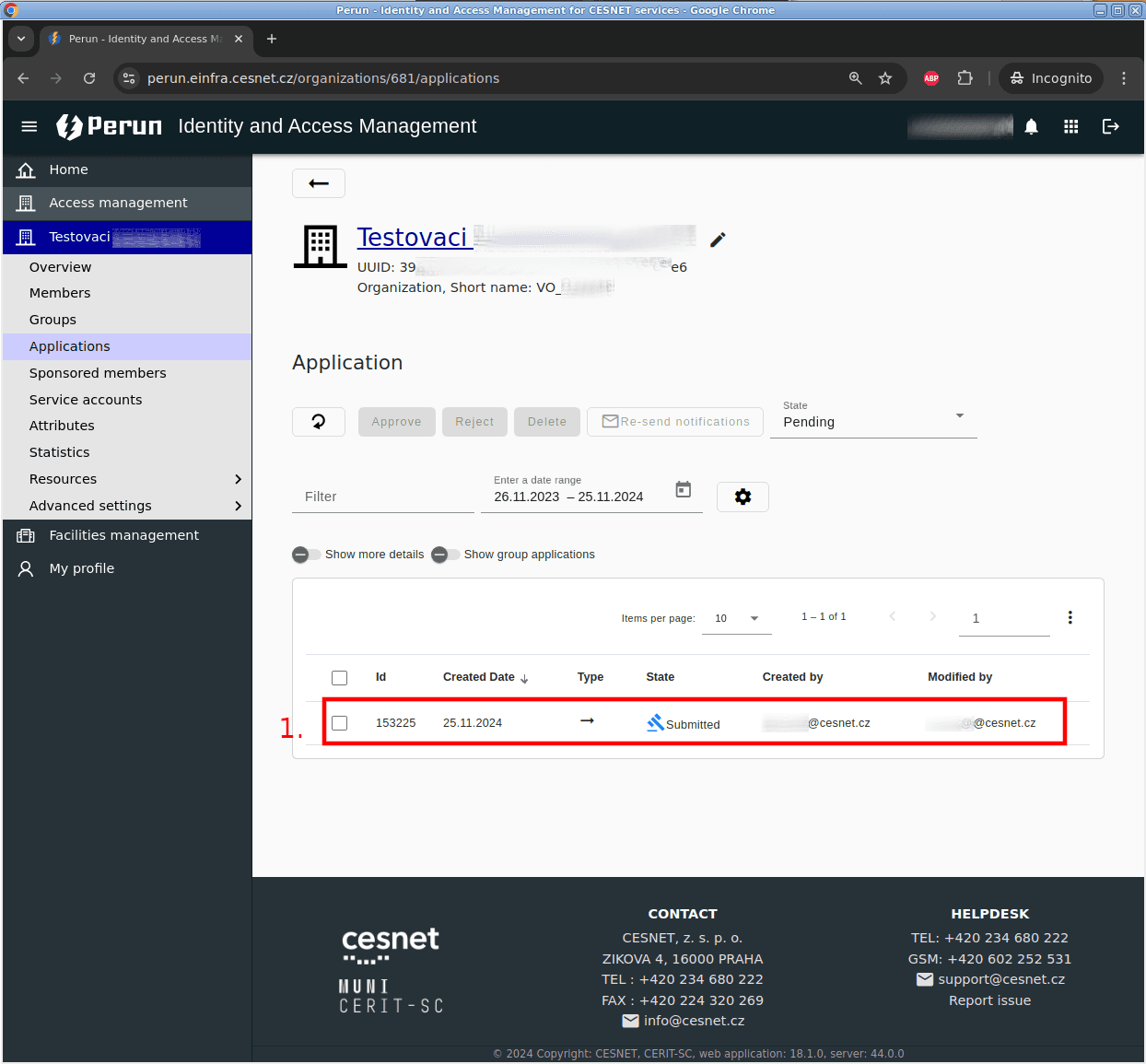Screen dimensions: 1146x1064
Task: Refresh the applications table
Action: click(x=319, y=422)
